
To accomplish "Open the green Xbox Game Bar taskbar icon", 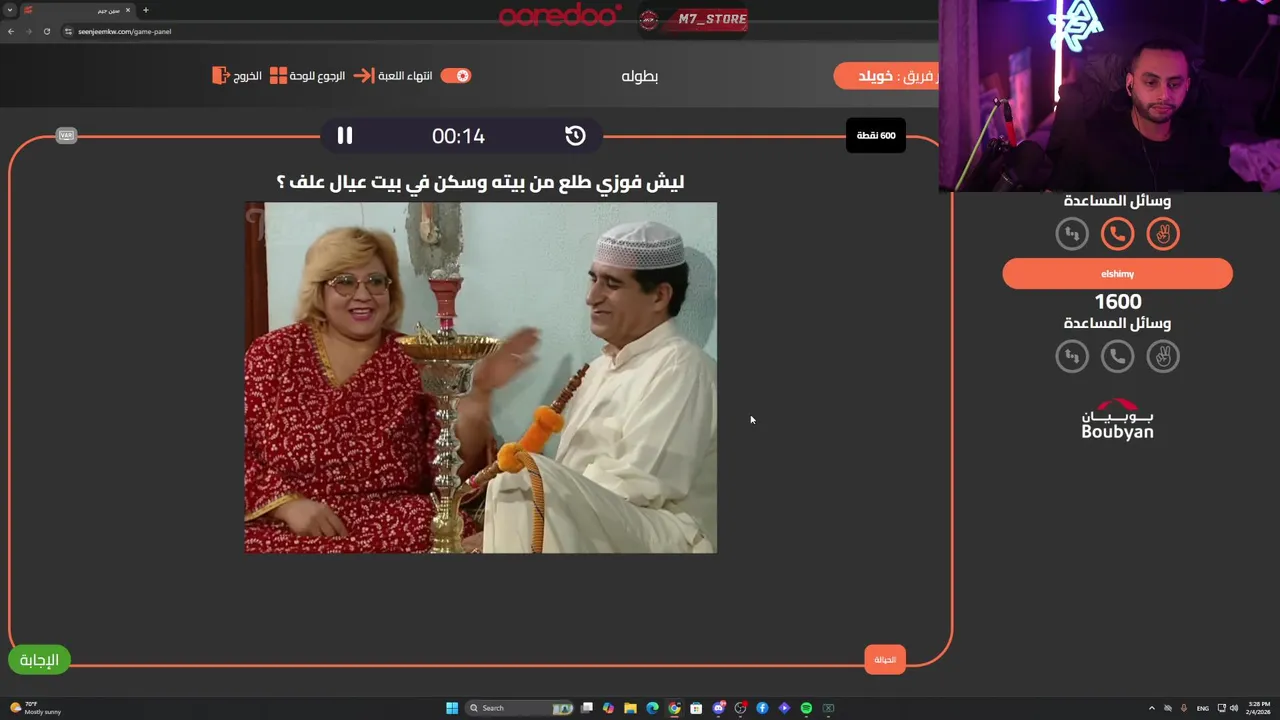I will click(828, 708).
